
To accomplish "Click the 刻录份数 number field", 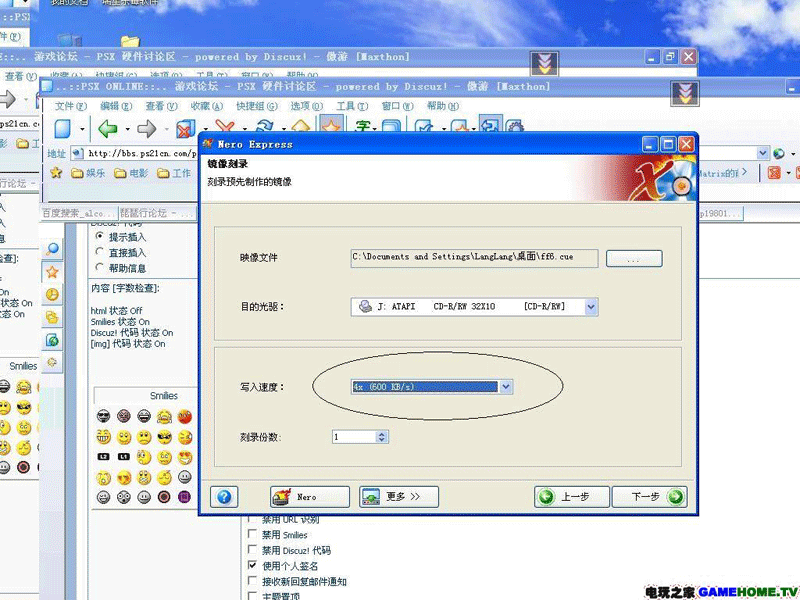I will (355, 437).
